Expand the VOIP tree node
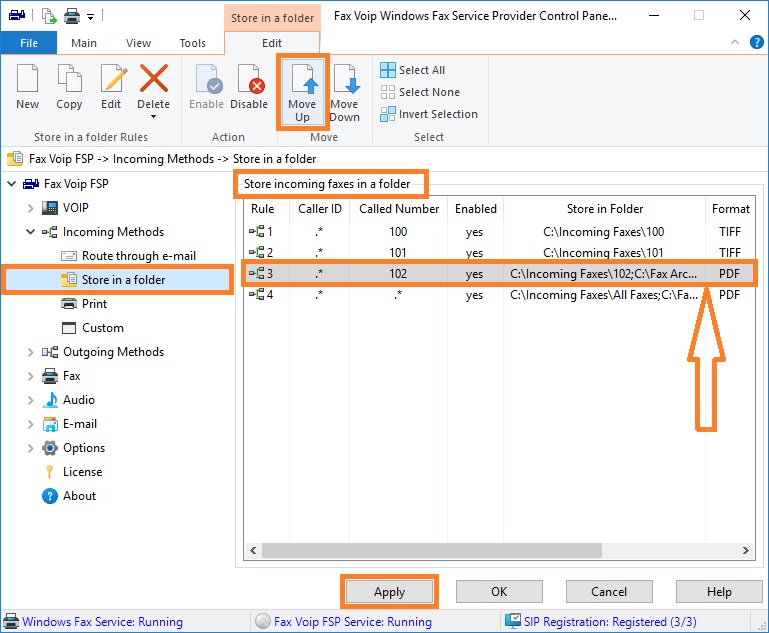 tap(30, 208)
